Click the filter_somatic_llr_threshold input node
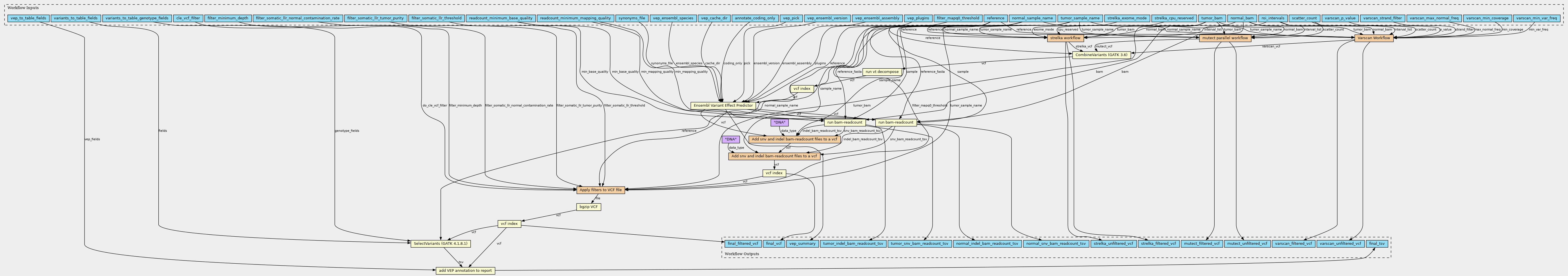 click(437, 18)
